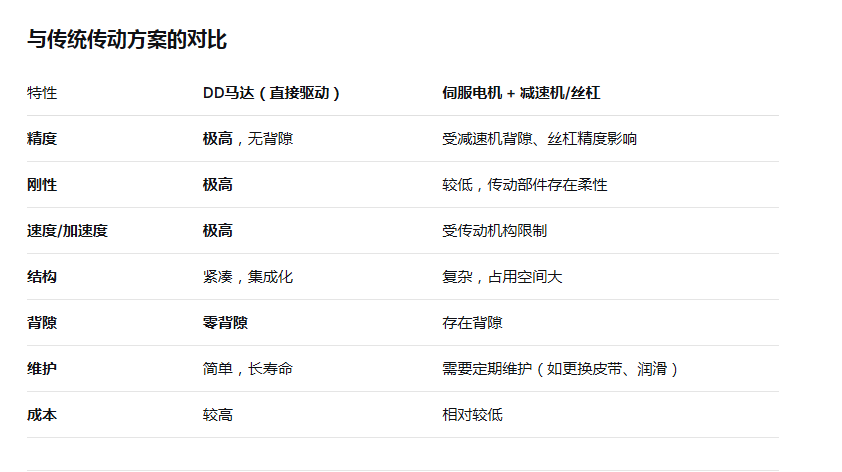Click the 精度 row label
This screenshot has height=472, width=842.
click(x=42, y=139)
